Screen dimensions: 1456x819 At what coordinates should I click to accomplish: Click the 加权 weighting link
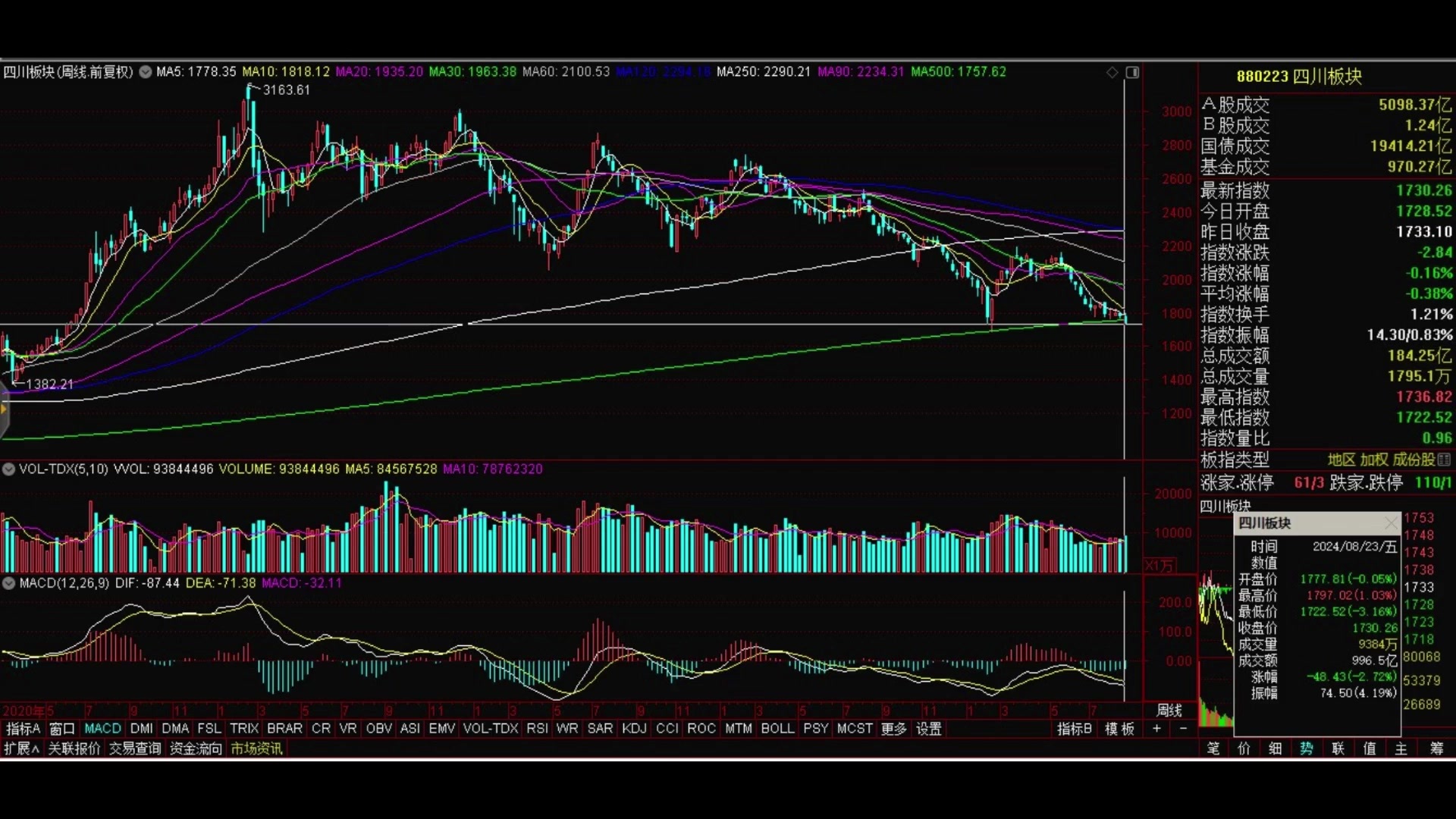point(1373,460)
